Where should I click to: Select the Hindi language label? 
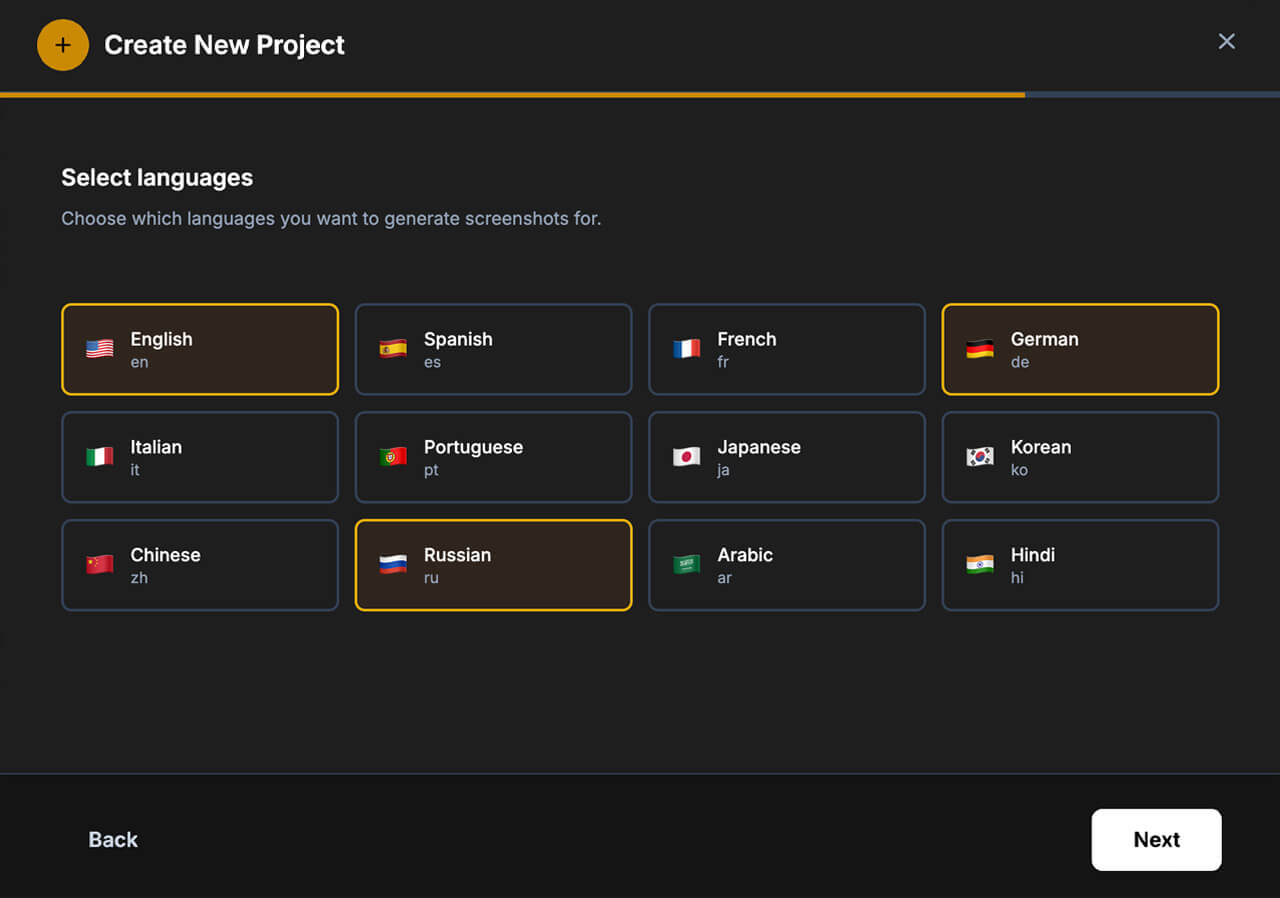[1033, 555]
